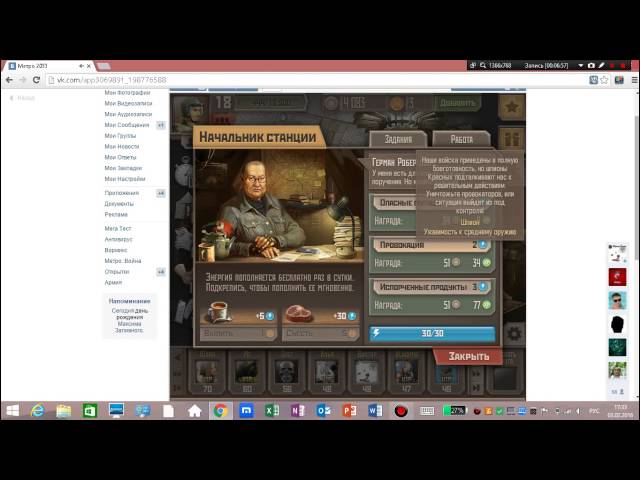Click next friends arrow in game bar
640x480 pixels.
476,373
